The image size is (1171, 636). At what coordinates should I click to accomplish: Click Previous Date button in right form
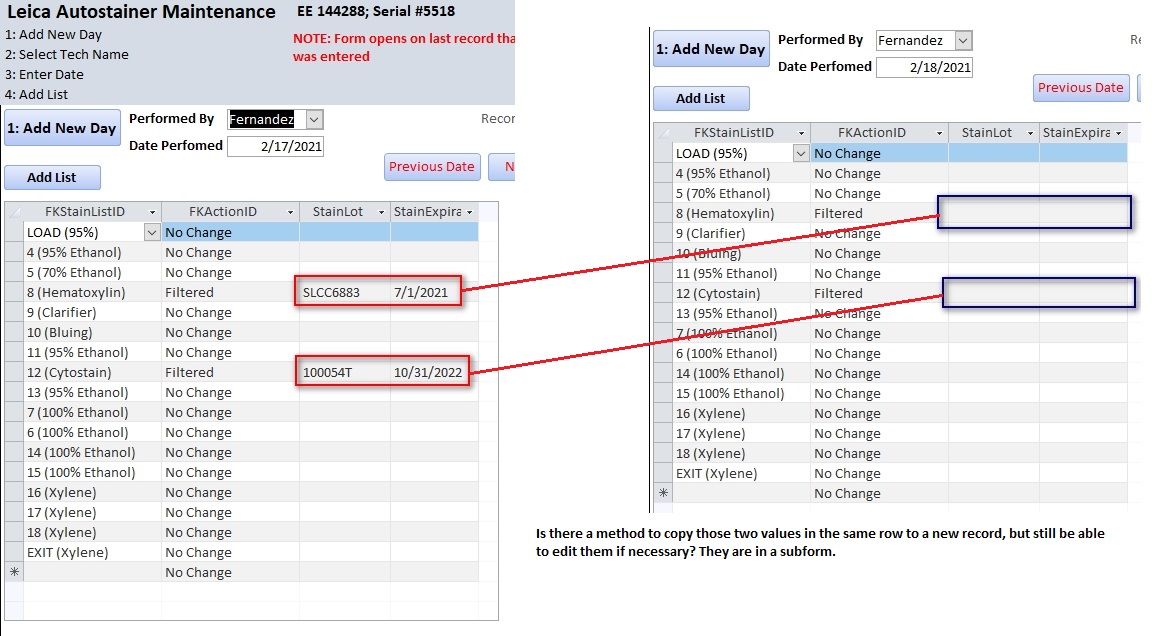tap(1081, 87)
